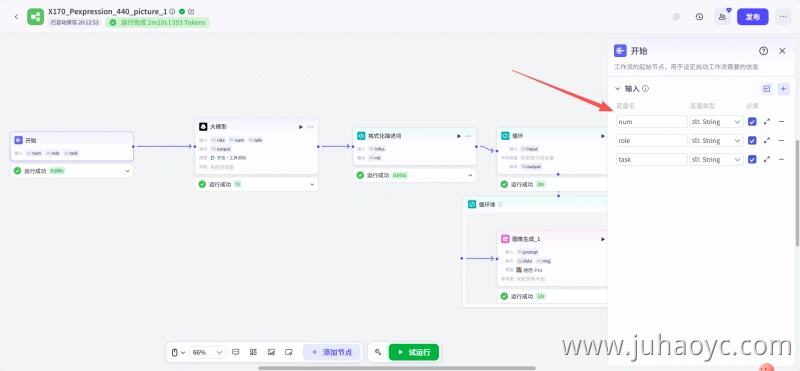Add a new input variable with plus icon
Viewport: 800px width, 371px height.
point(784,89)
